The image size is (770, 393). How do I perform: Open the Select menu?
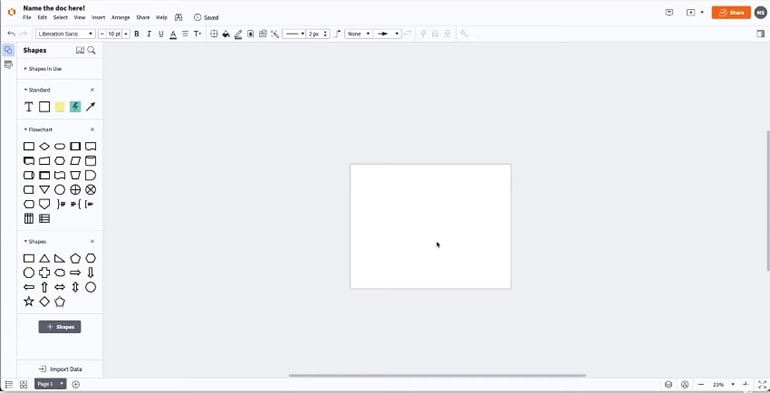[x=60, y=17]
